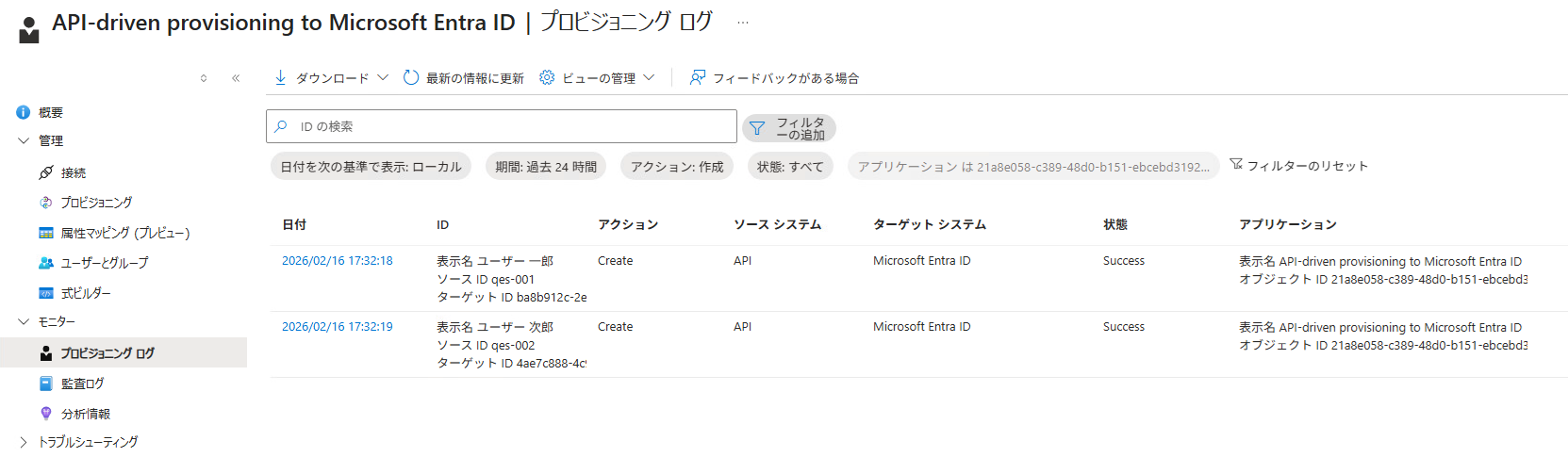Click the 期間: 過去 24 時間 filter chip
This screenshot has height=457, width=1568.
click(546, 167)
